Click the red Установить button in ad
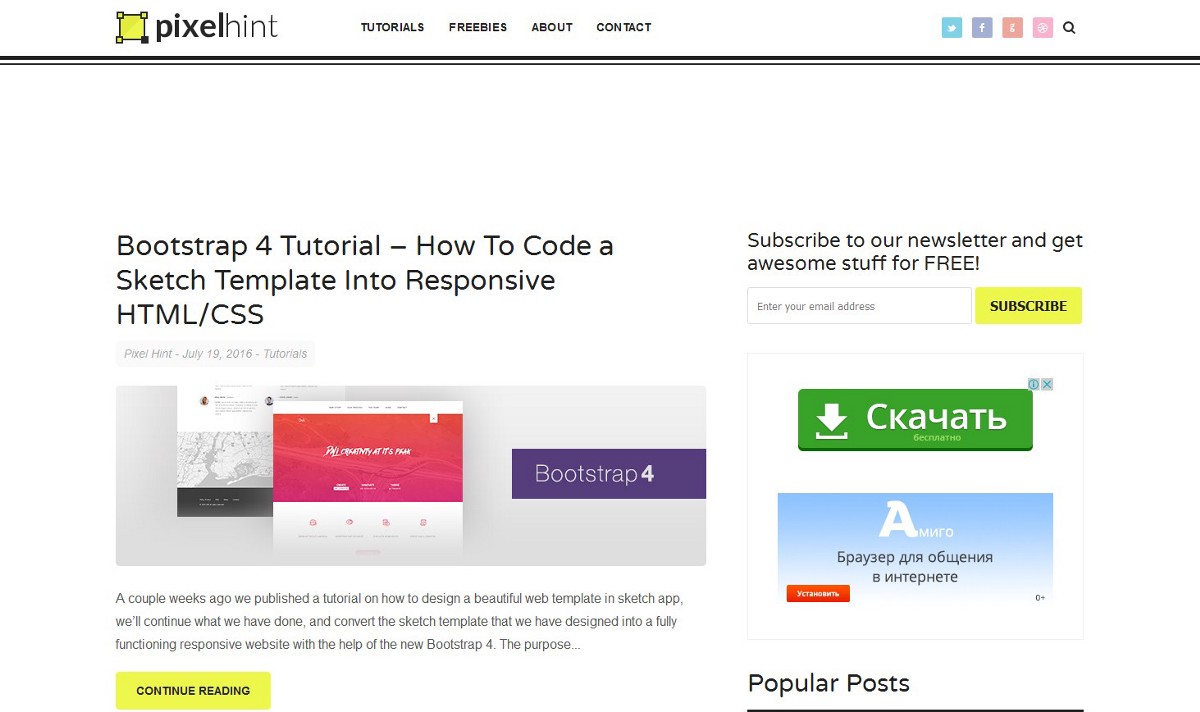 click(x=818, y=593)
